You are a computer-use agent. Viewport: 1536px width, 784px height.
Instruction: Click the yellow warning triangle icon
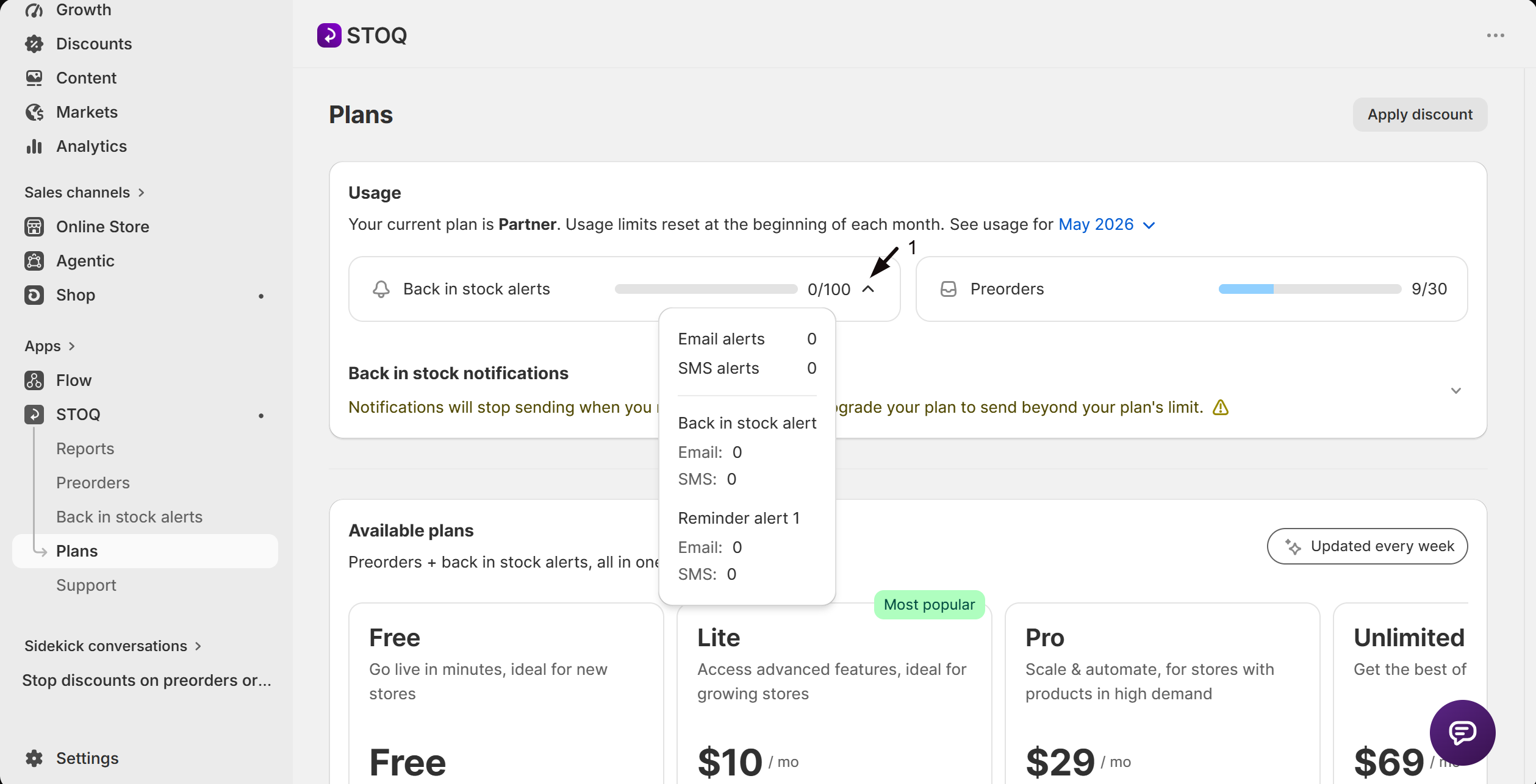(x=1221, y=407)
